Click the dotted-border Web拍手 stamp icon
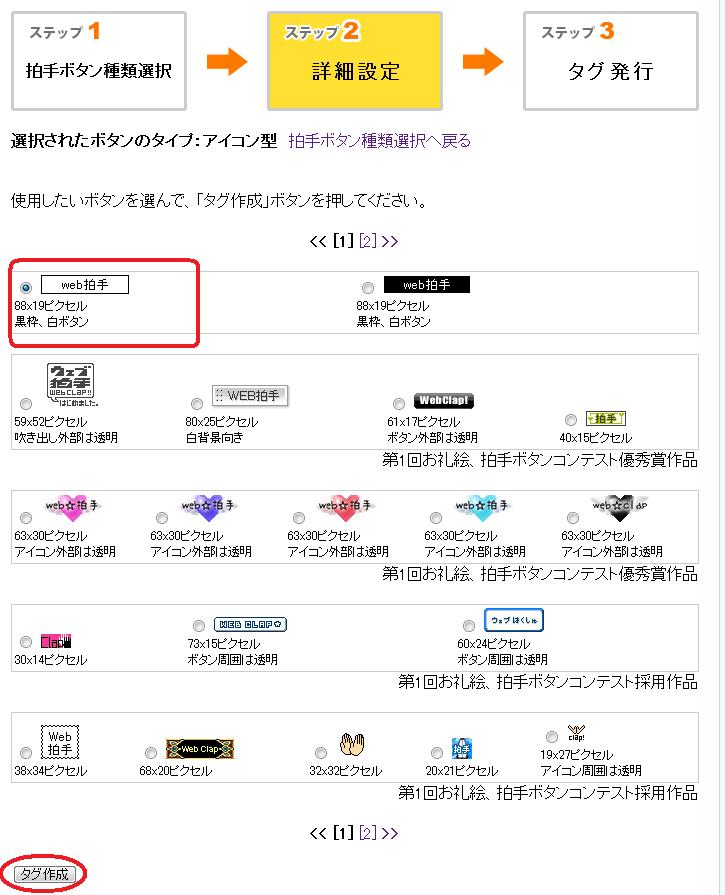 (x=59, y=742)
